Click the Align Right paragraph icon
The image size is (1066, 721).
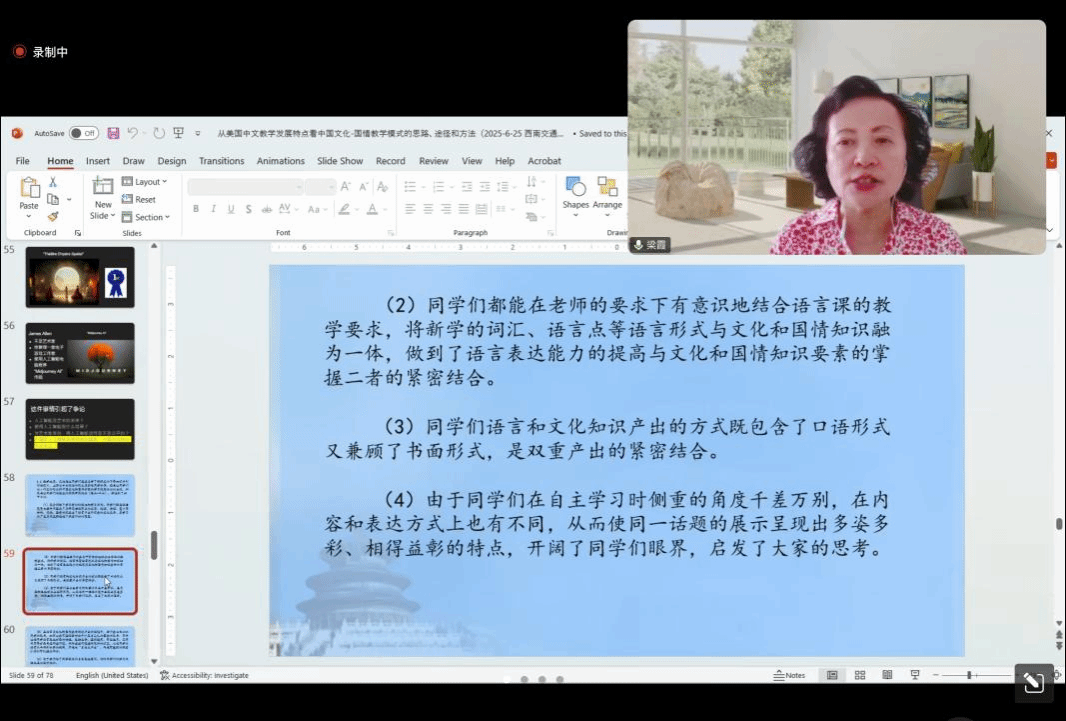(x=445, y=209)
